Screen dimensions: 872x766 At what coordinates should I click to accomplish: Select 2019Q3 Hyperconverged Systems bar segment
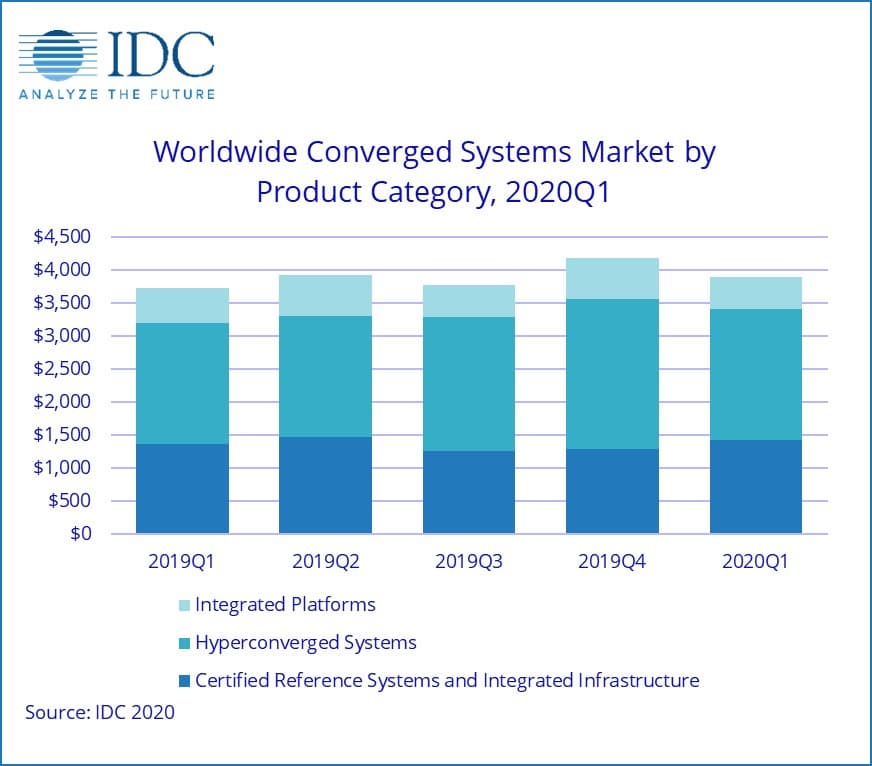tap(469, 384)
